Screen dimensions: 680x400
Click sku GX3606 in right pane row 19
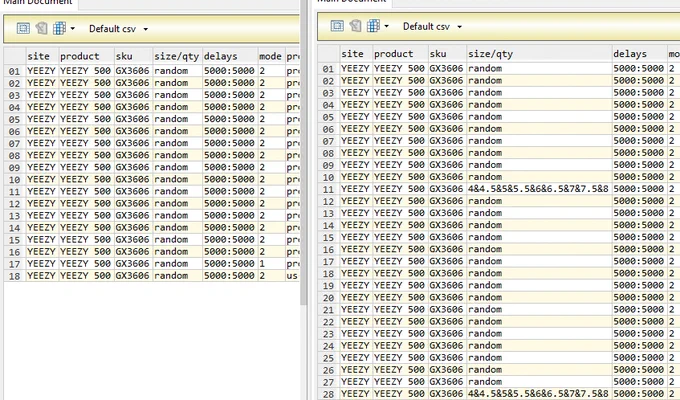pyautogui.click(x=447, y=285)
